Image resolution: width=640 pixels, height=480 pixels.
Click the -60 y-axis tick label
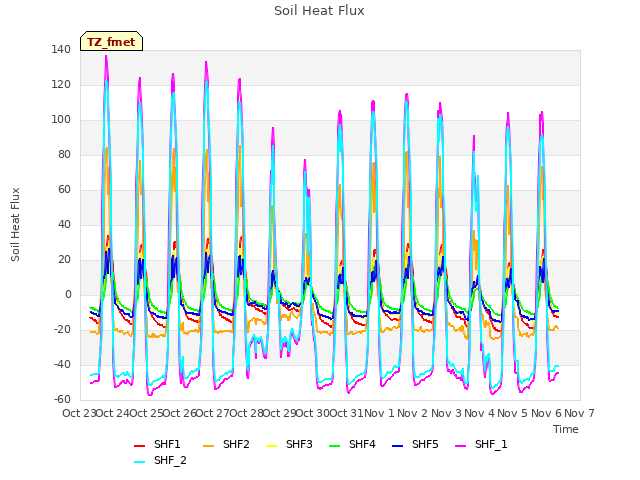coord(62,399)
